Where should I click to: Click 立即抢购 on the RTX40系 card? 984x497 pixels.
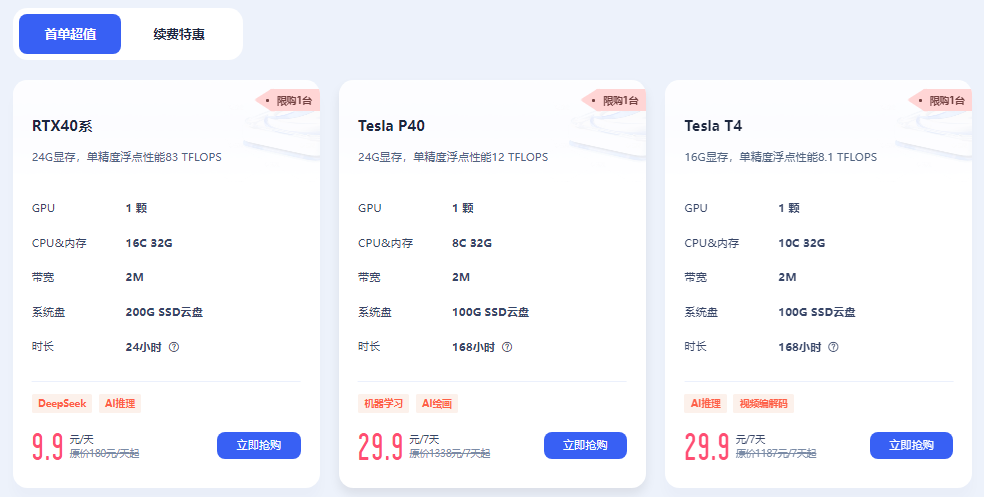coord(259,446)
